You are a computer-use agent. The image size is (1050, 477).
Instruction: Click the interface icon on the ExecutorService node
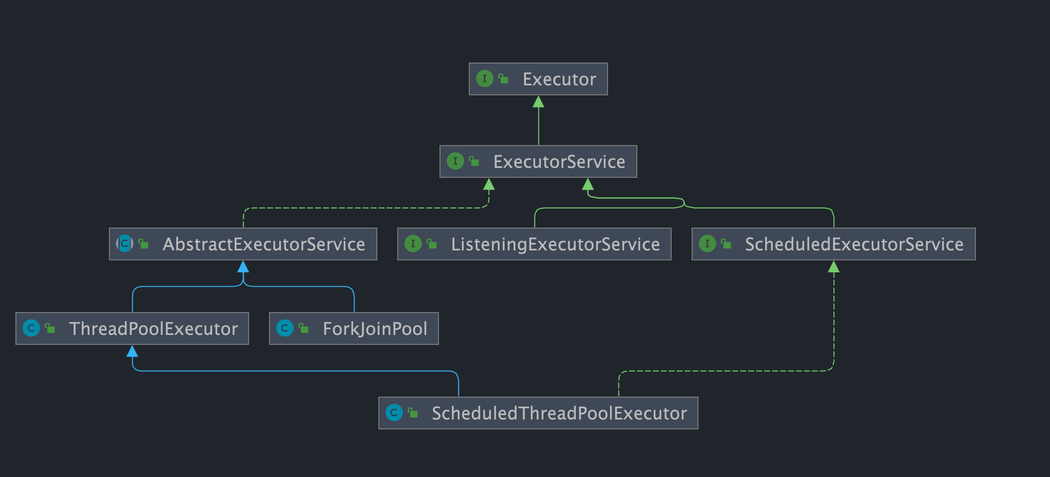coord(455,161)
